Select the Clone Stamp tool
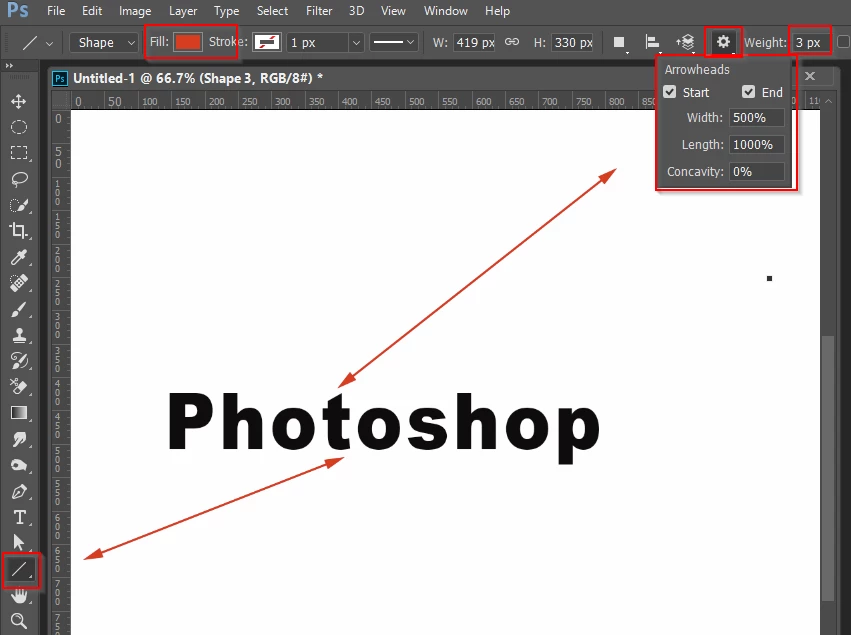 [x=19, y=335]
